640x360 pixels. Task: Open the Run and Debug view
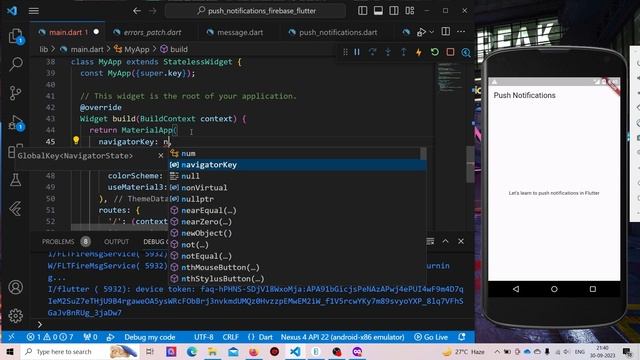click(x=16, y=122)
